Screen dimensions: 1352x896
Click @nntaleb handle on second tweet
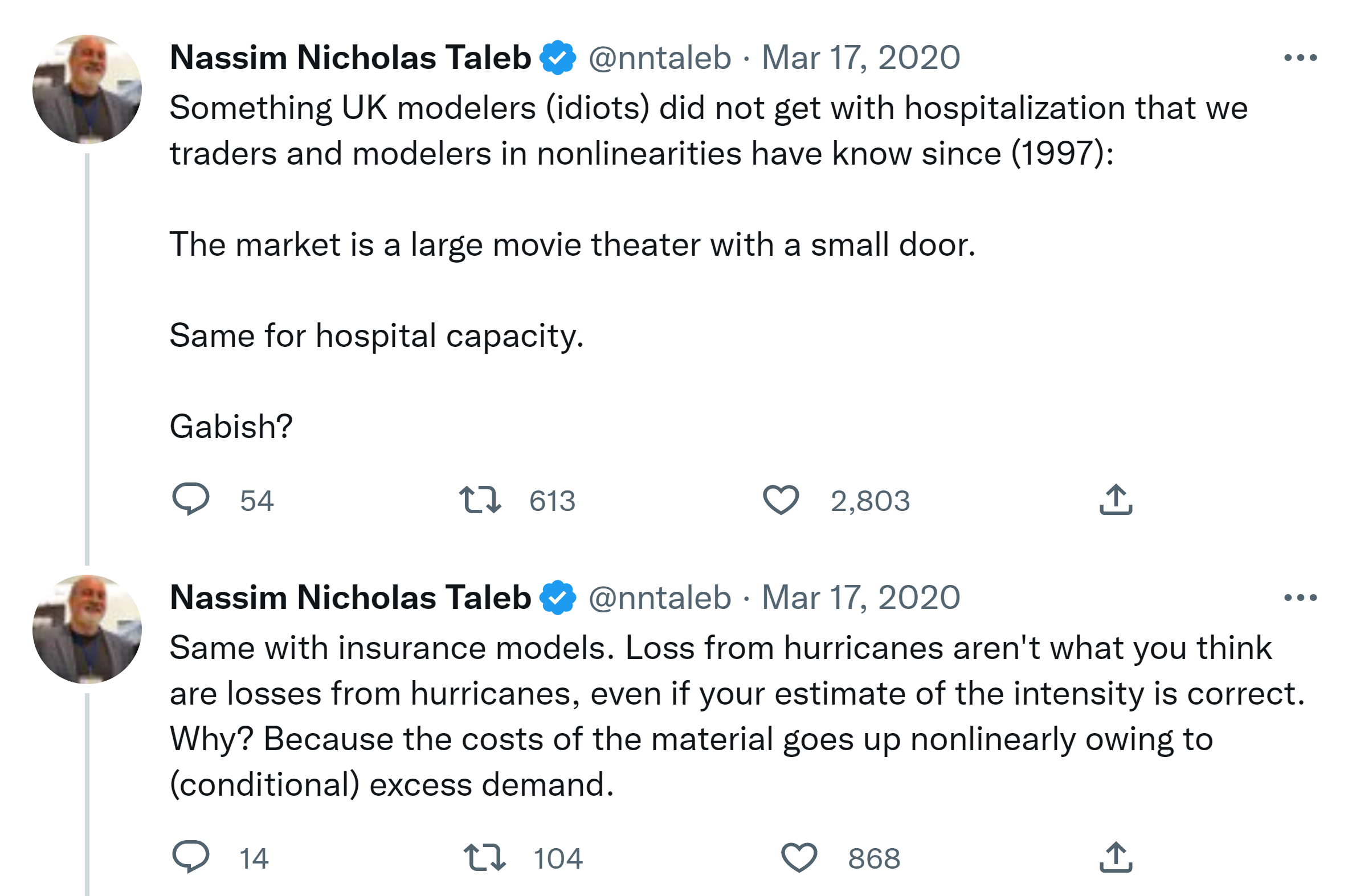pos(659,598)
